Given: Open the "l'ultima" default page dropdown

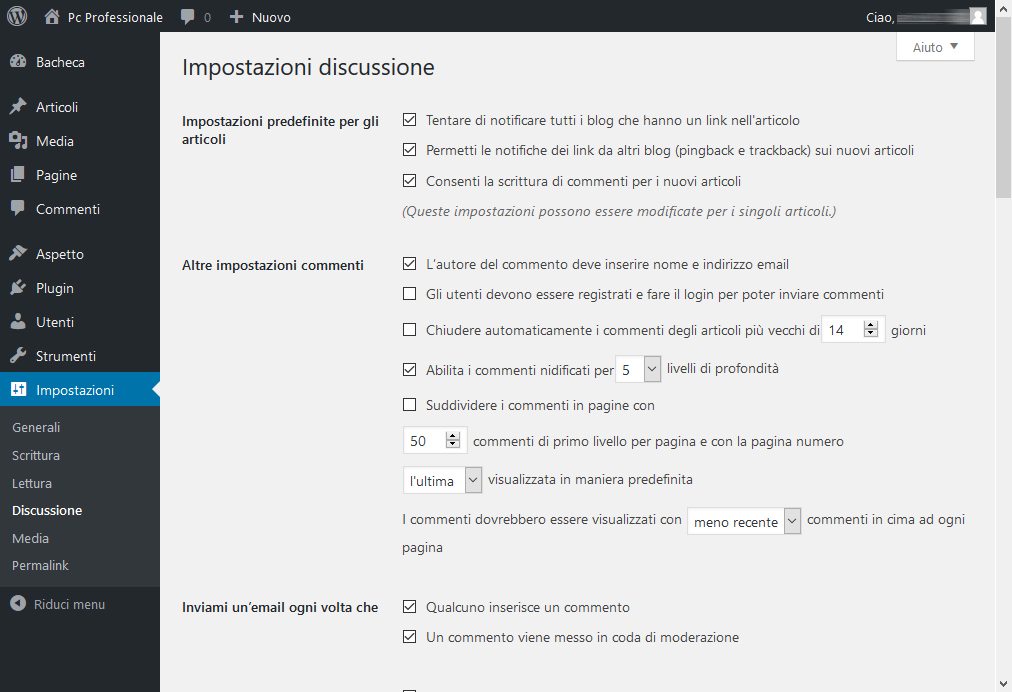Looking at the screenshot, I should point(442,480).
